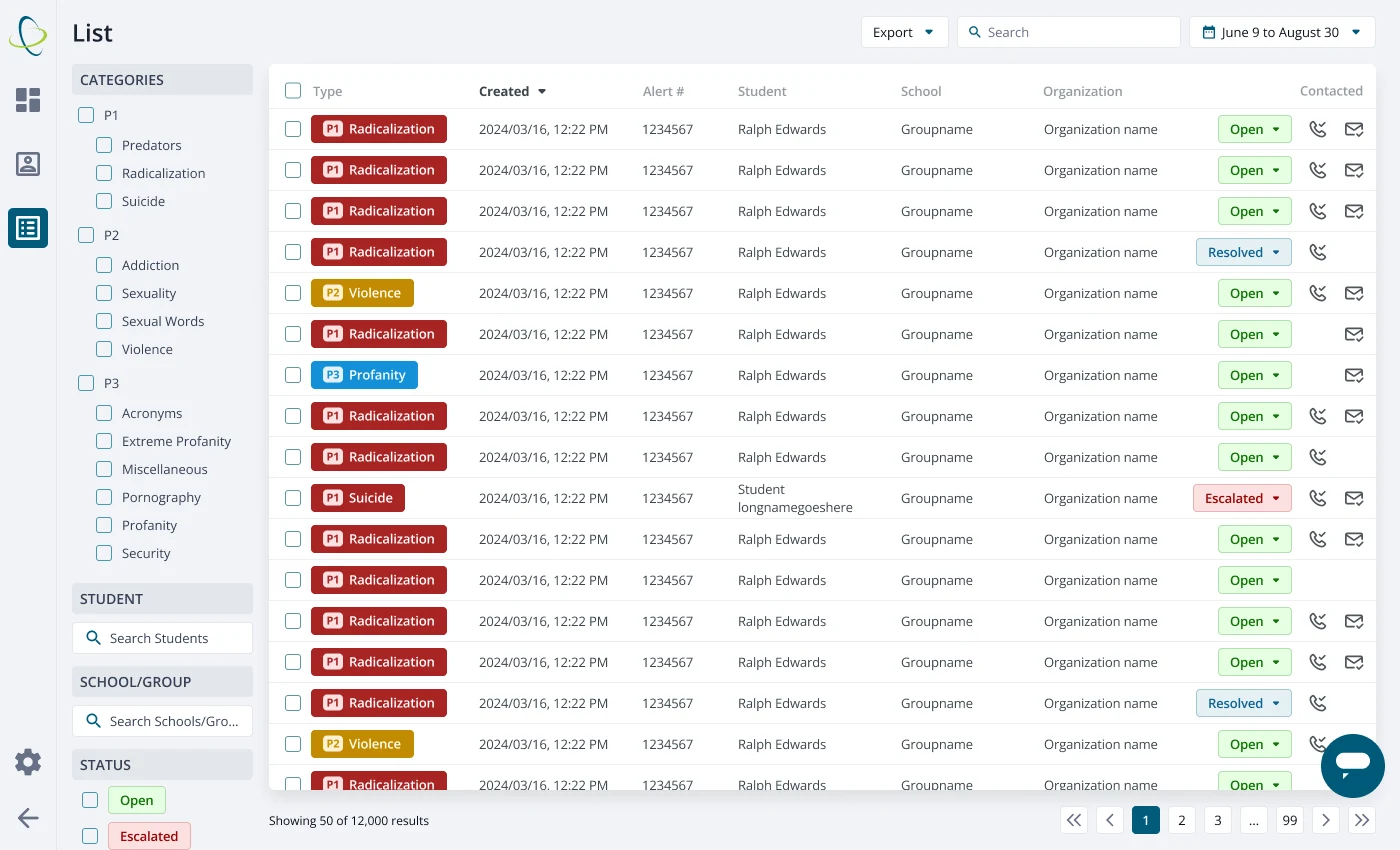The image size is (1400, 850).
Task: Open the Escalated status dropdown in the table
Action: [x=1242, y=498]
